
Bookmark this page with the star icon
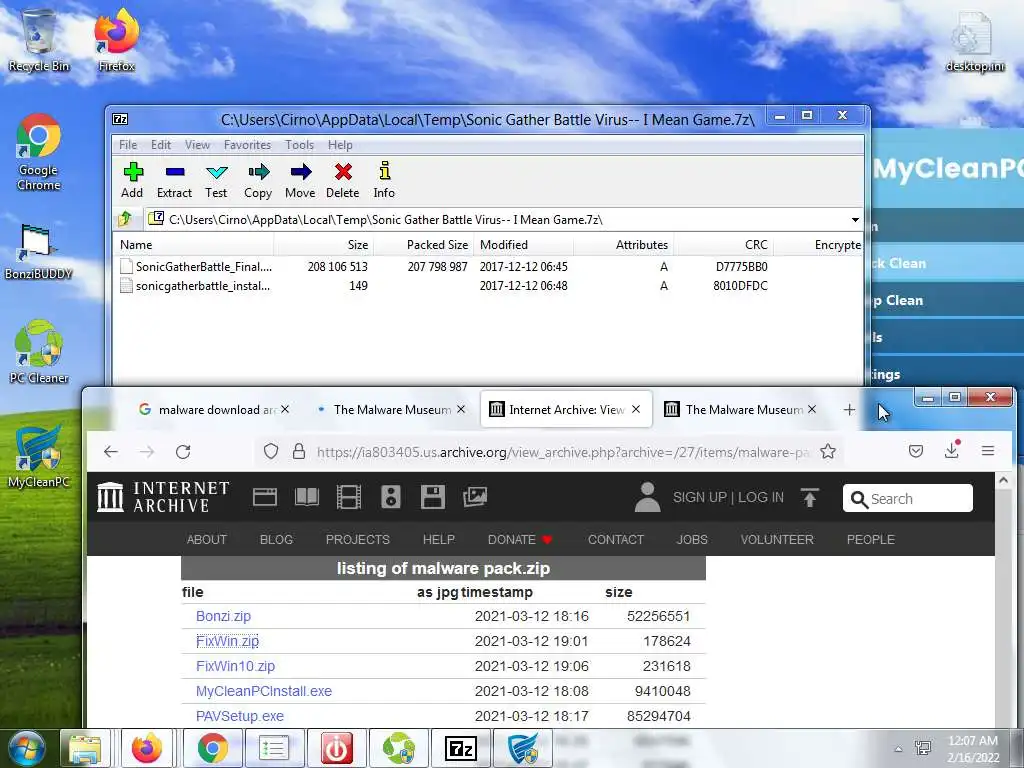[x=828, y=451]
